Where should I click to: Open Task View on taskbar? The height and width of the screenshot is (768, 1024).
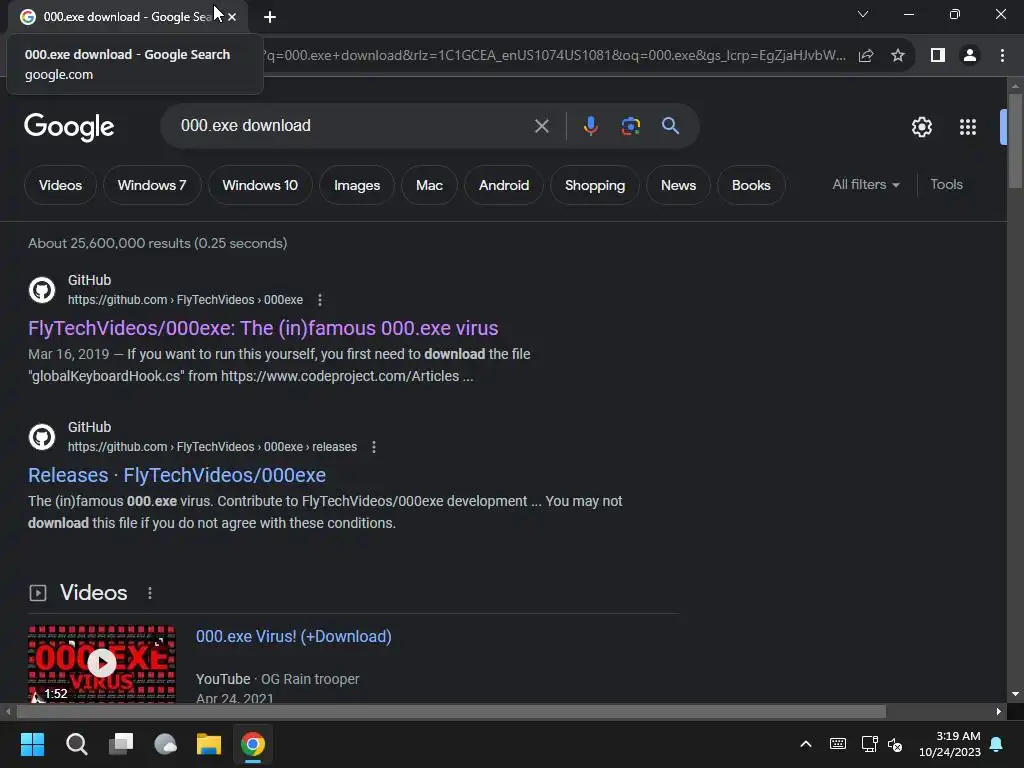(x=121, y=744)
